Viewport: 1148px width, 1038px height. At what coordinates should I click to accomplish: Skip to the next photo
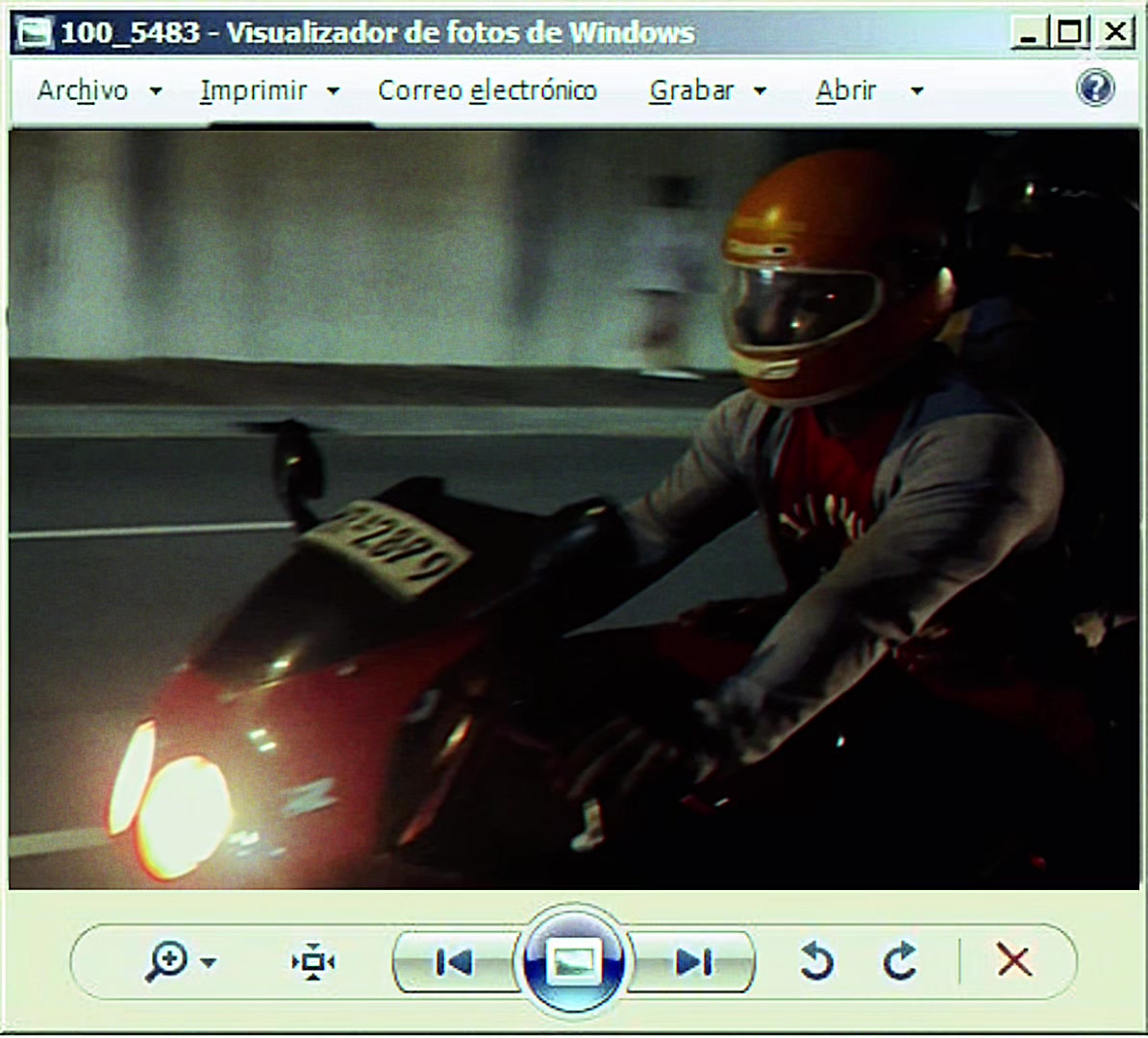693,962
